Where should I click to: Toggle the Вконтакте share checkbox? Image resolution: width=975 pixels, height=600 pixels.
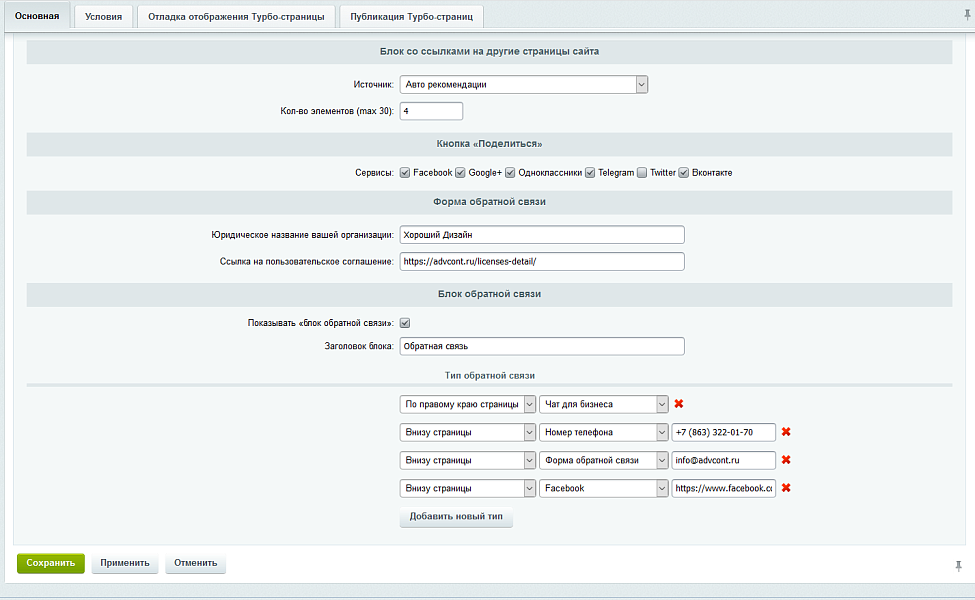(x=683, y=173)
